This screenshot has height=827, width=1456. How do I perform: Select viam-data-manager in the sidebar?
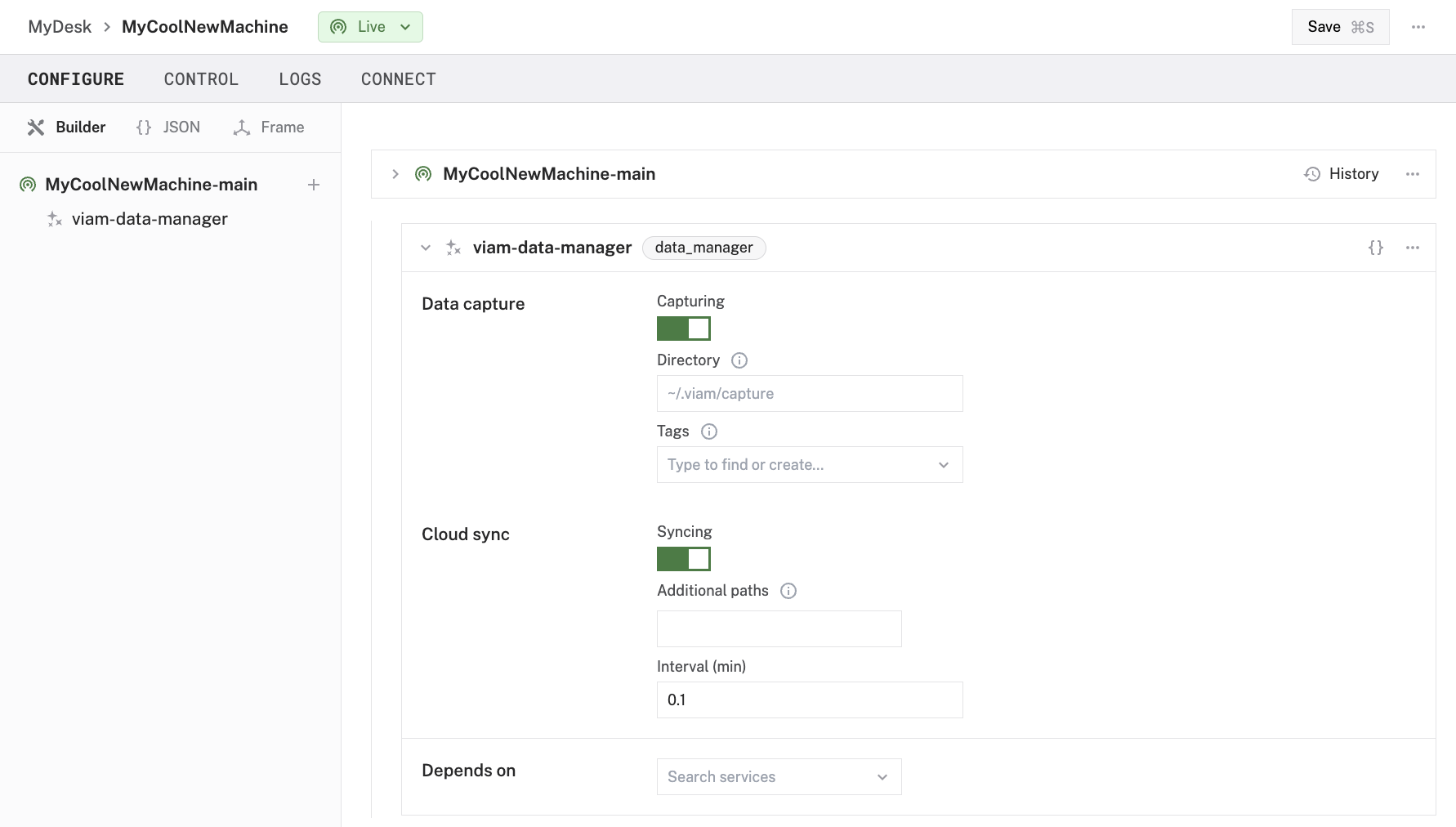point(150,219)
